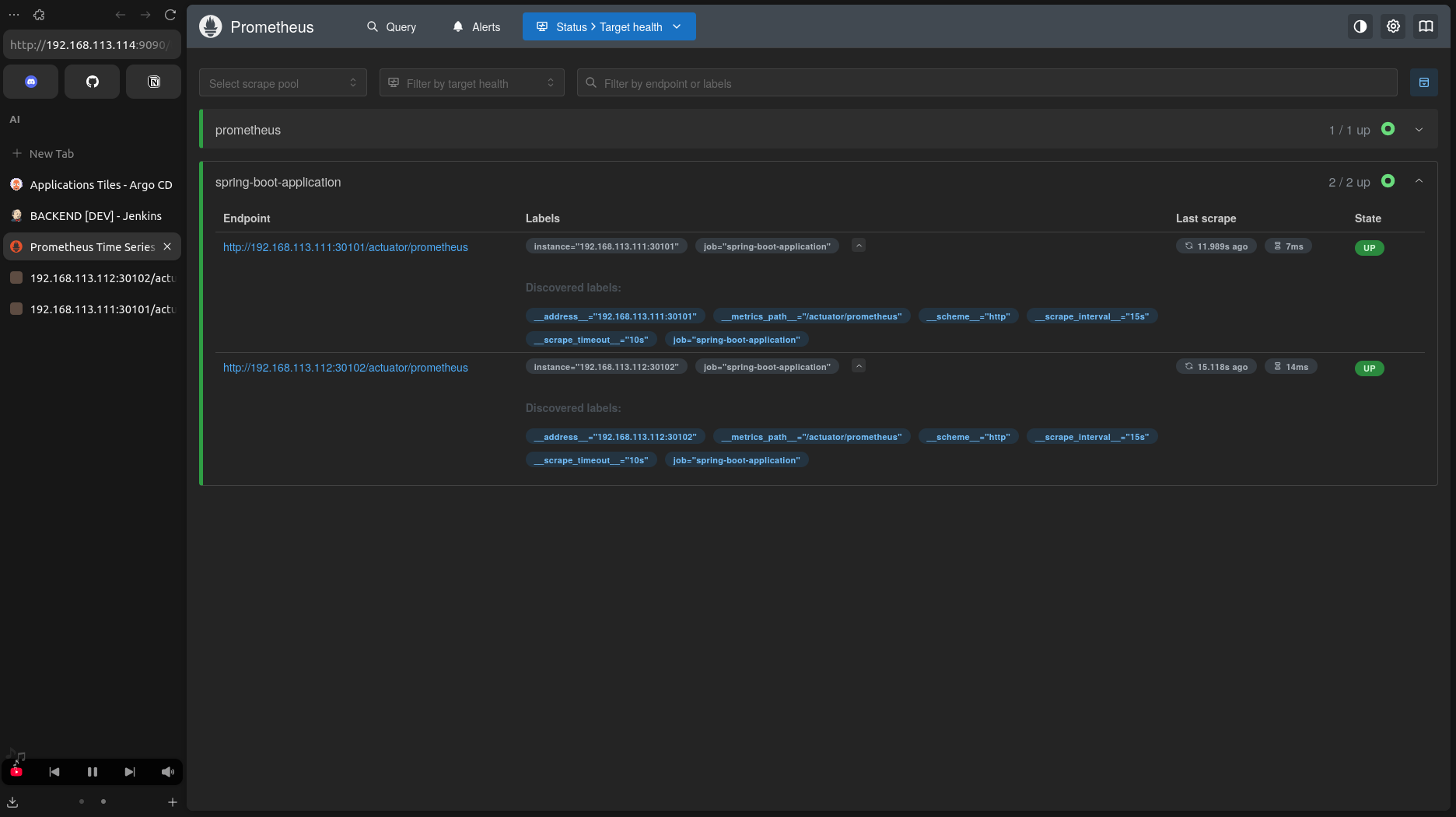
Task: Mute the media player volume
Action: [x=167, y=772]
